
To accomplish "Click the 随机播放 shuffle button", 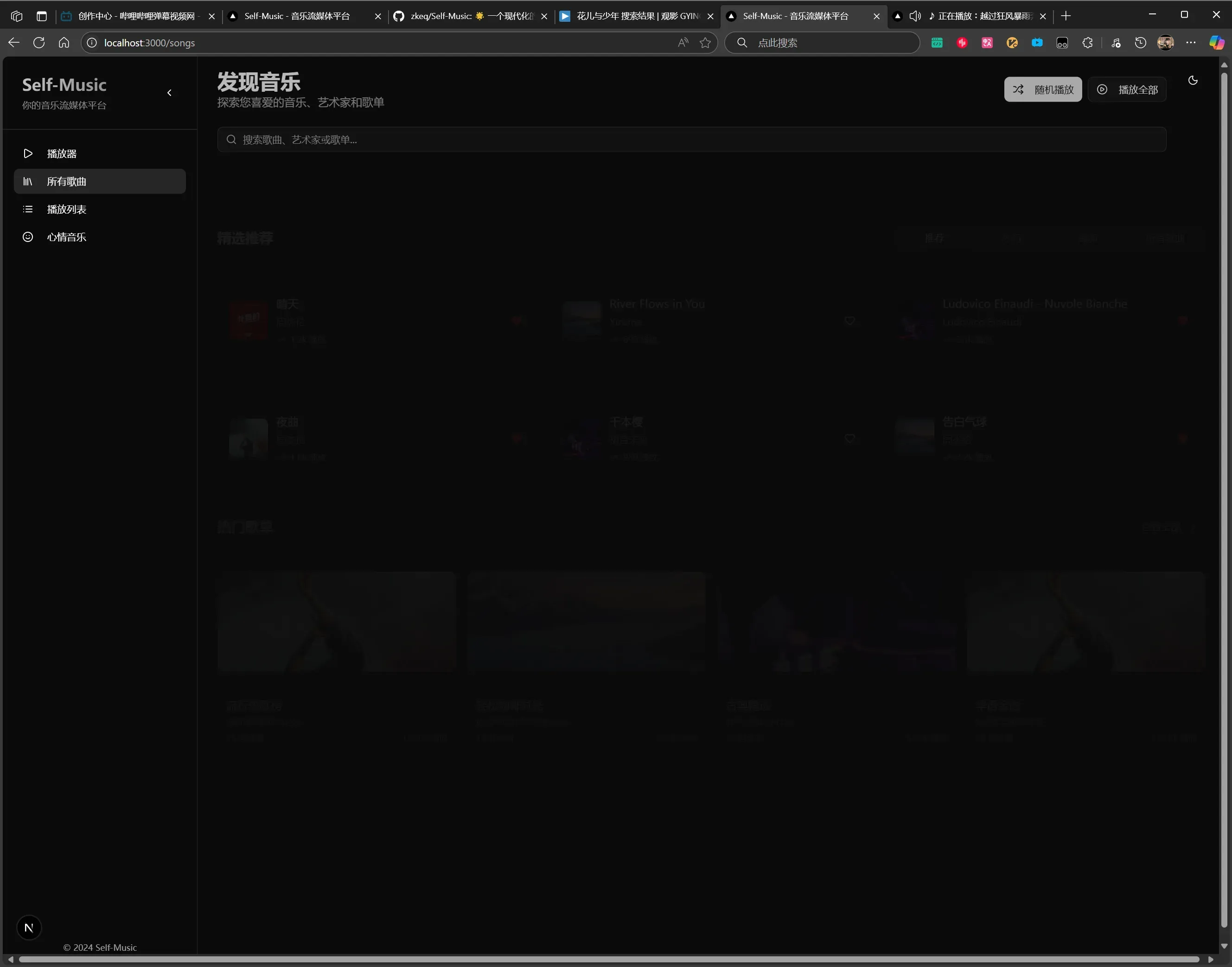I will 1042,89.
